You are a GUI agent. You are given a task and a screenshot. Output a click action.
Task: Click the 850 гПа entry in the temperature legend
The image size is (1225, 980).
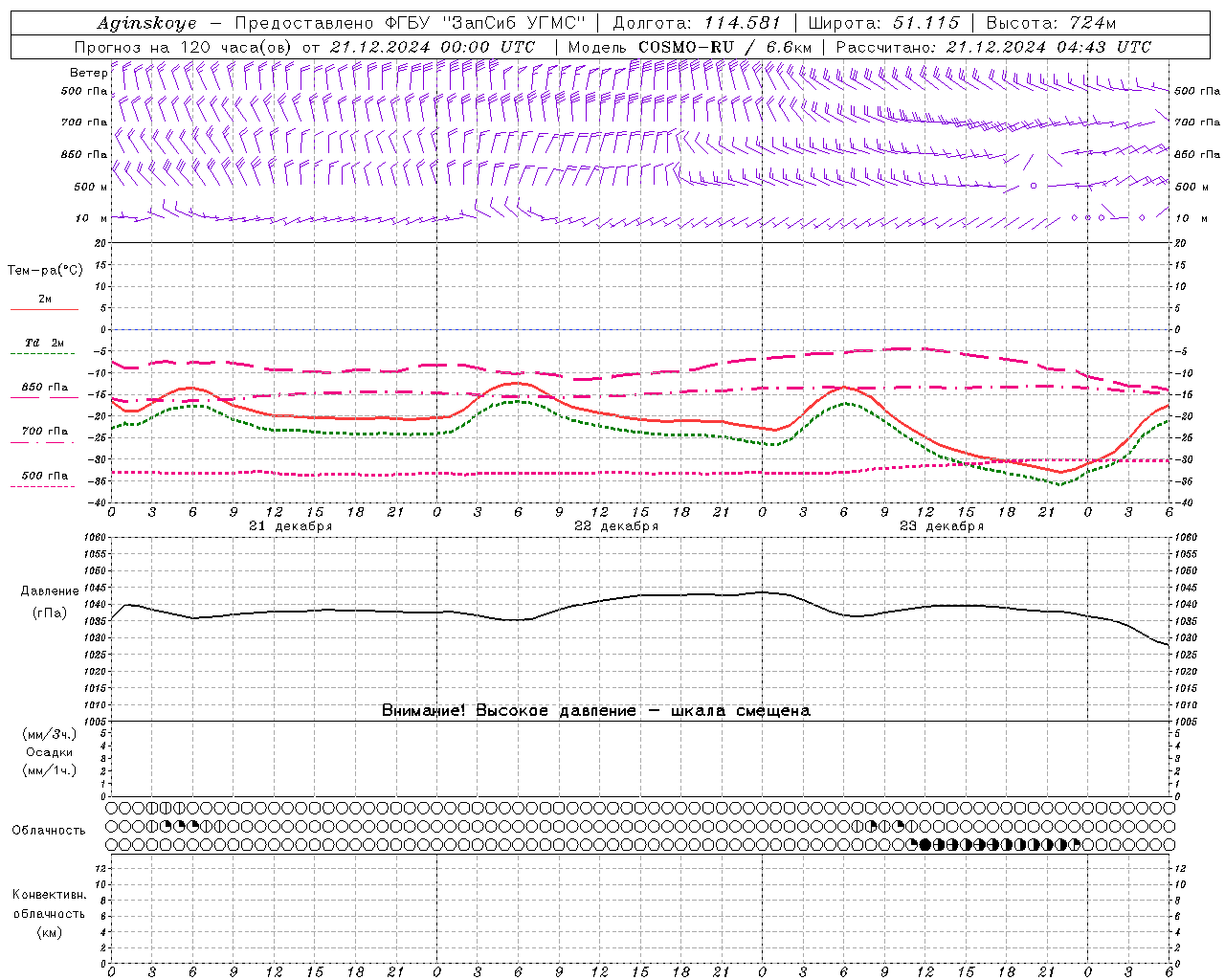45,388
